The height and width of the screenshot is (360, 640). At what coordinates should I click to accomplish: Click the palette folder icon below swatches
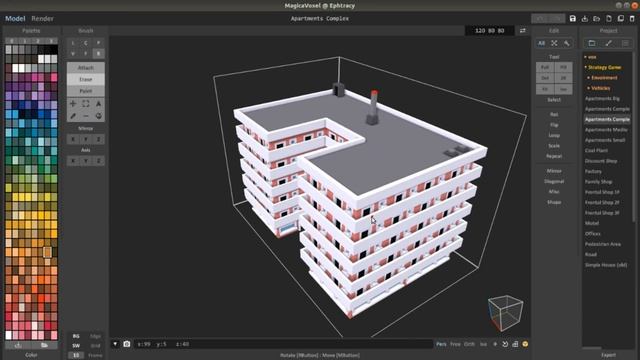click(44, 345)
